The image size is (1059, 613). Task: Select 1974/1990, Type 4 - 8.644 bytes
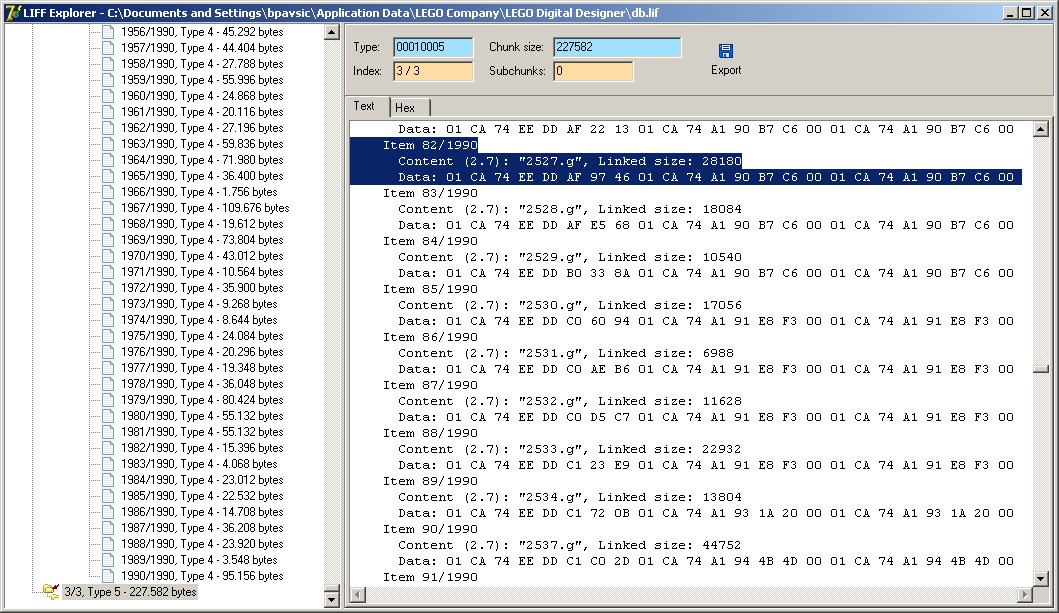[x=199, y=320]
